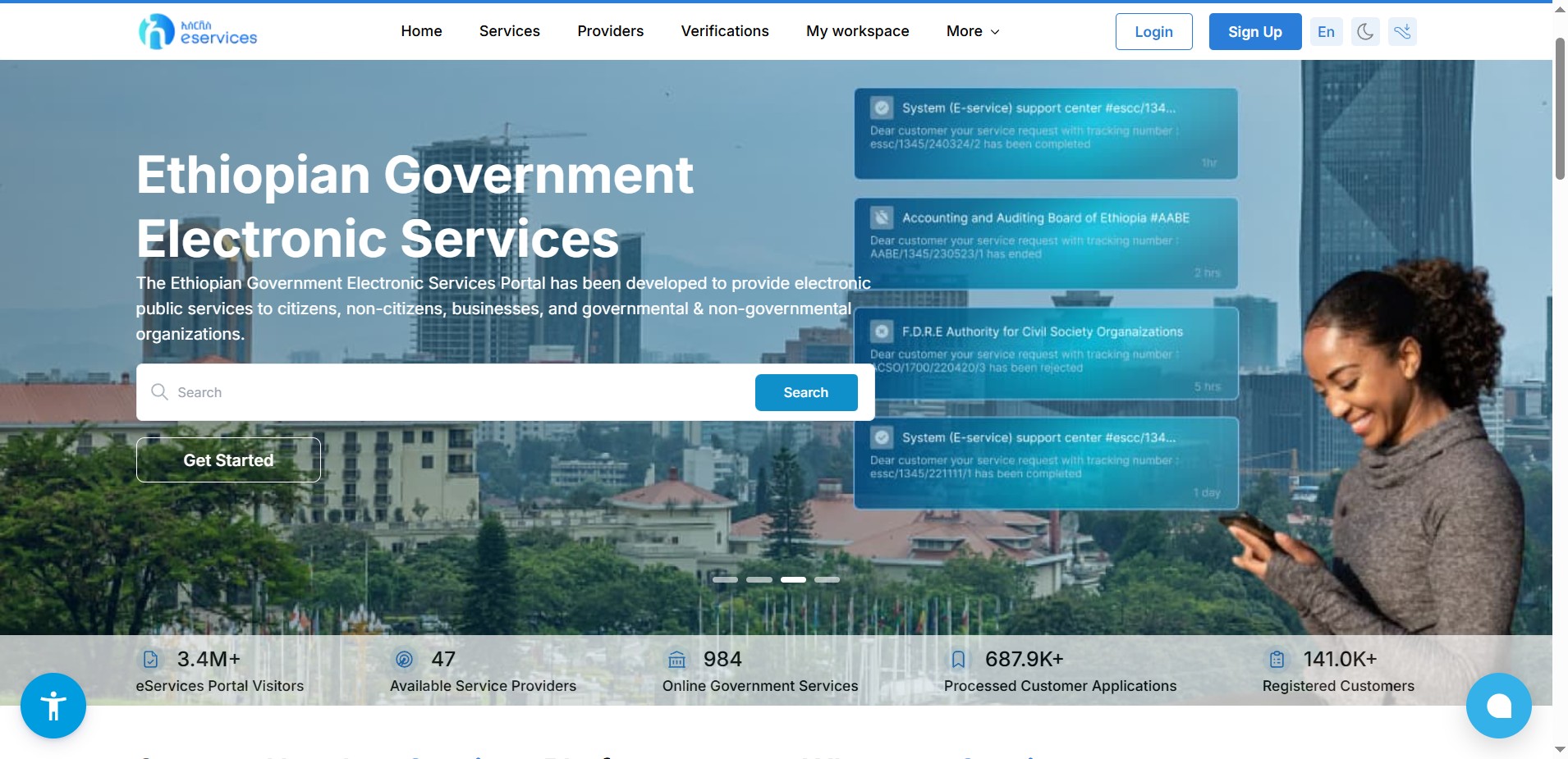Viewport: 1568px width, 759px height.
Task: Click the magnifier icon in search box
Action: pyautogui.click(x=159, y=392)
